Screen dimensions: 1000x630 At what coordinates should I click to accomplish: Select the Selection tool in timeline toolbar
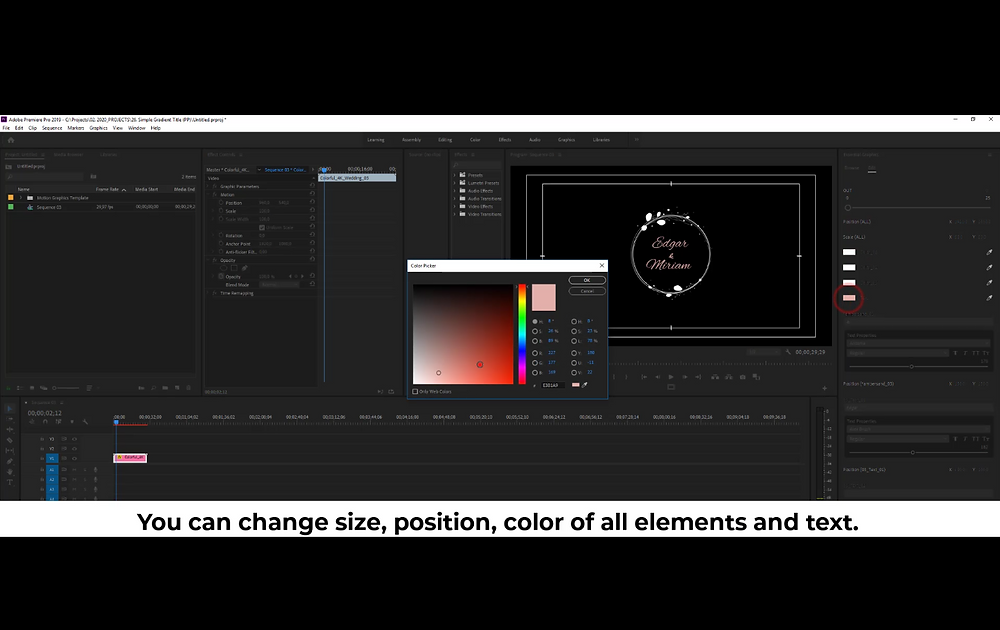10,409
